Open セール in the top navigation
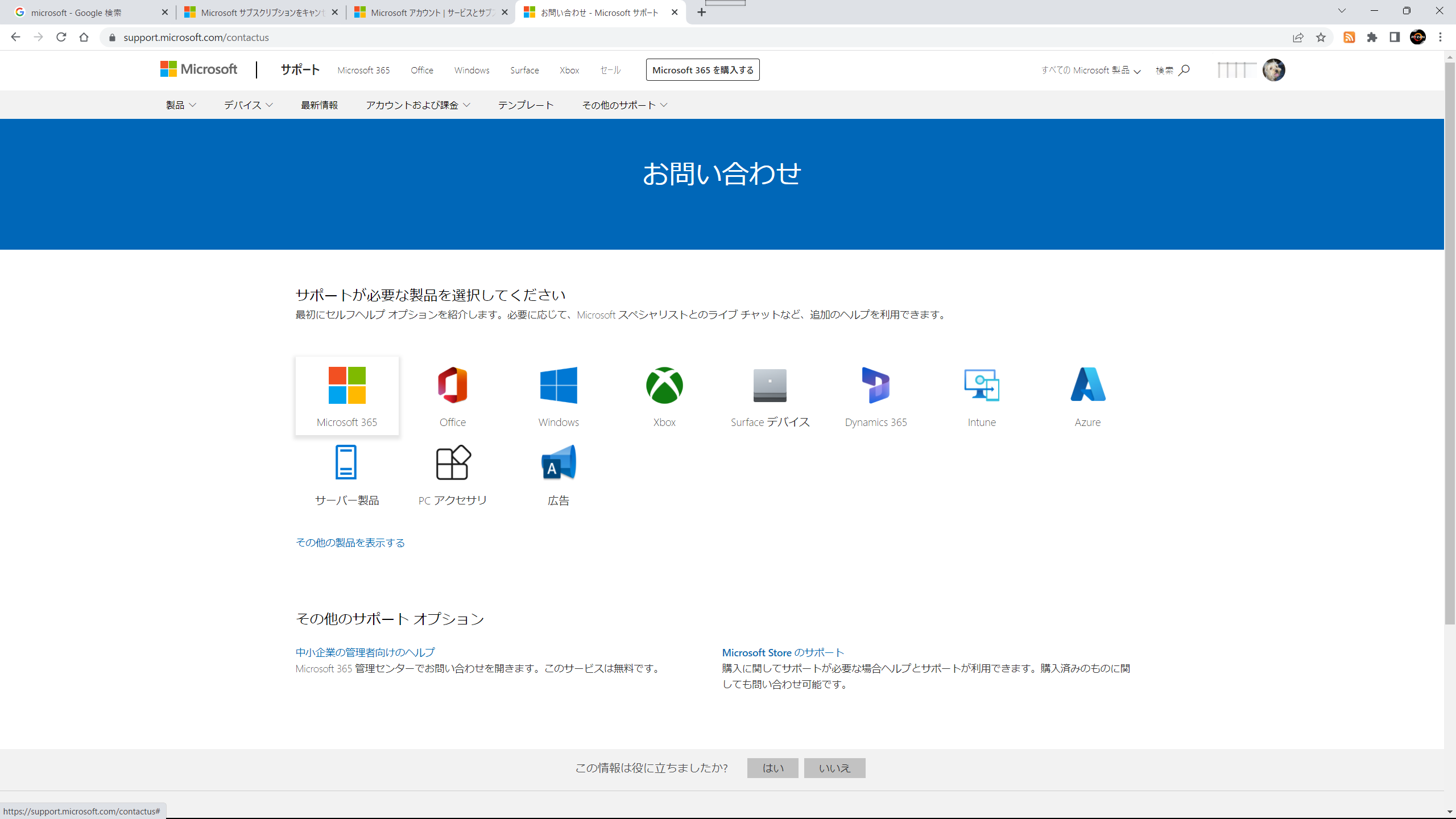The height and width of the screenshot is (819, 1456). pos(610,70)
